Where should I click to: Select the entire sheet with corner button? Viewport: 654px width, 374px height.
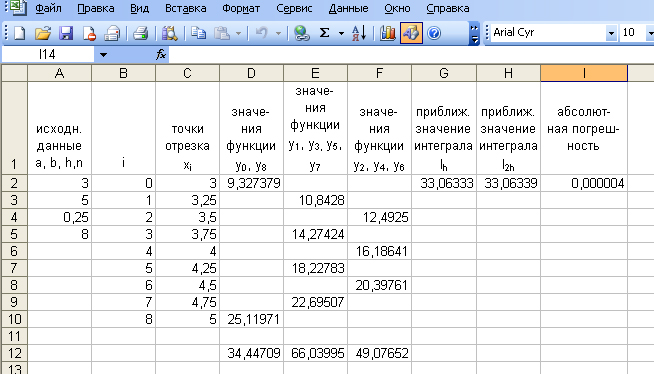pyautogui.click(x=15, y=73)
